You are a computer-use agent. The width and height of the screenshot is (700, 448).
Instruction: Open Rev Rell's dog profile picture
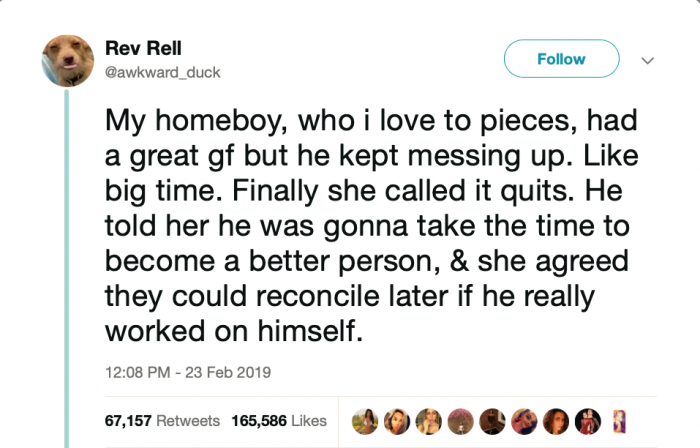click(x=67, y=60)
